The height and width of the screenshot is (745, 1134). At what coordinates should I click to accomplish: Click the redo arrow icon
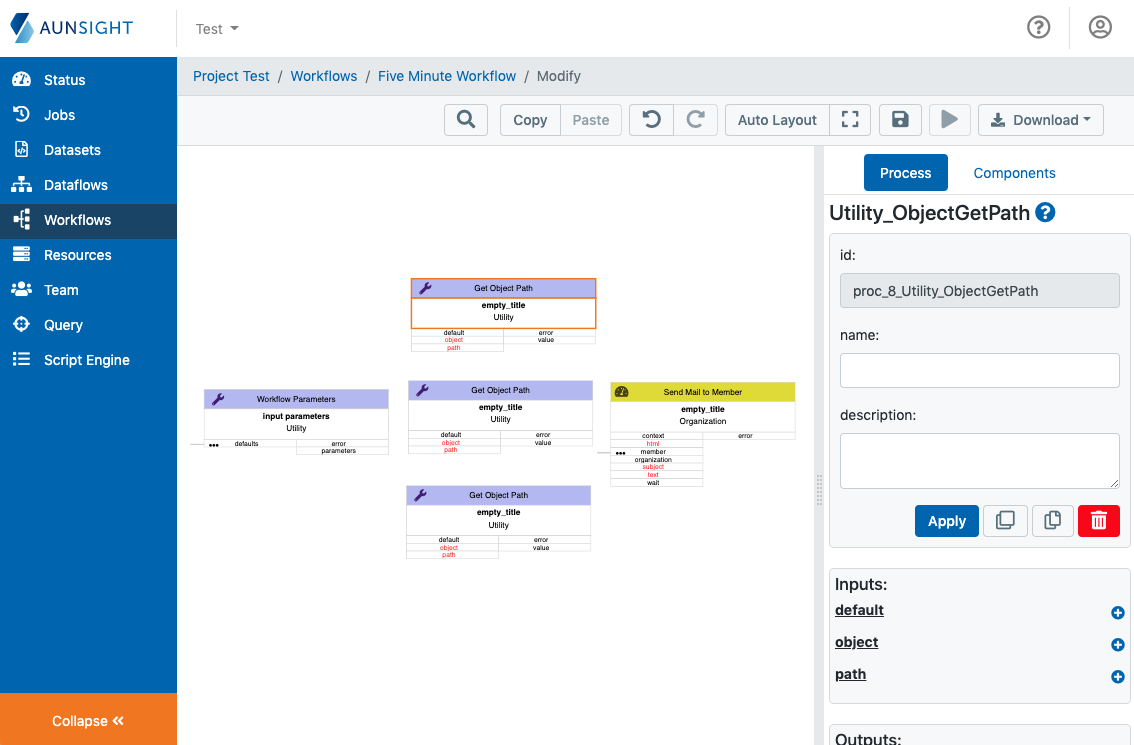point(695,120)
